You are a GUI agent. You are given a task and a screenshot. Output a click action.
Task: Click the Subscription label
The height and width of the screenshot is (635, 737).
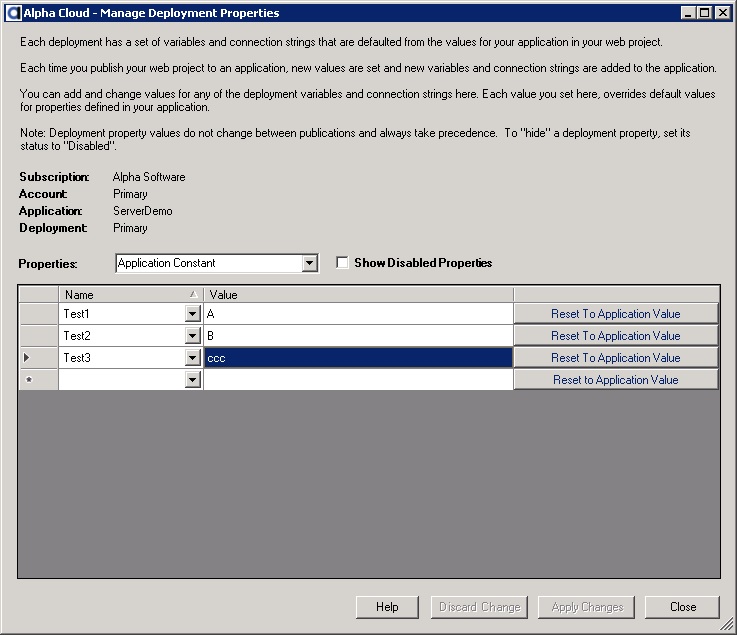pos(54,177)
